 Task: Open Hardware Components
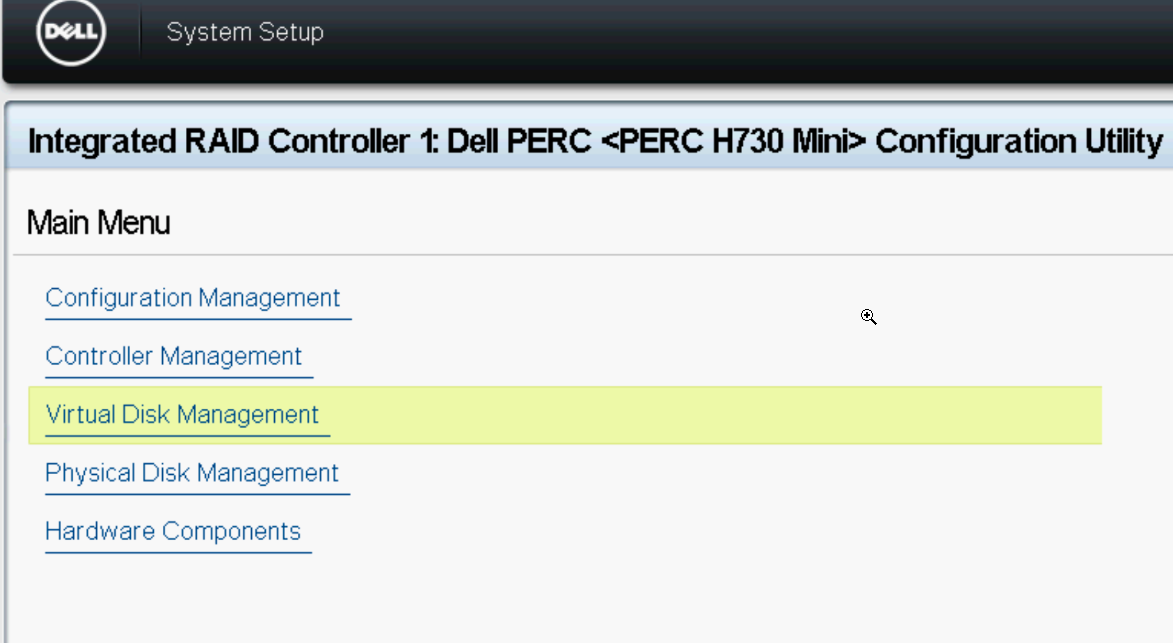(173, 532)
